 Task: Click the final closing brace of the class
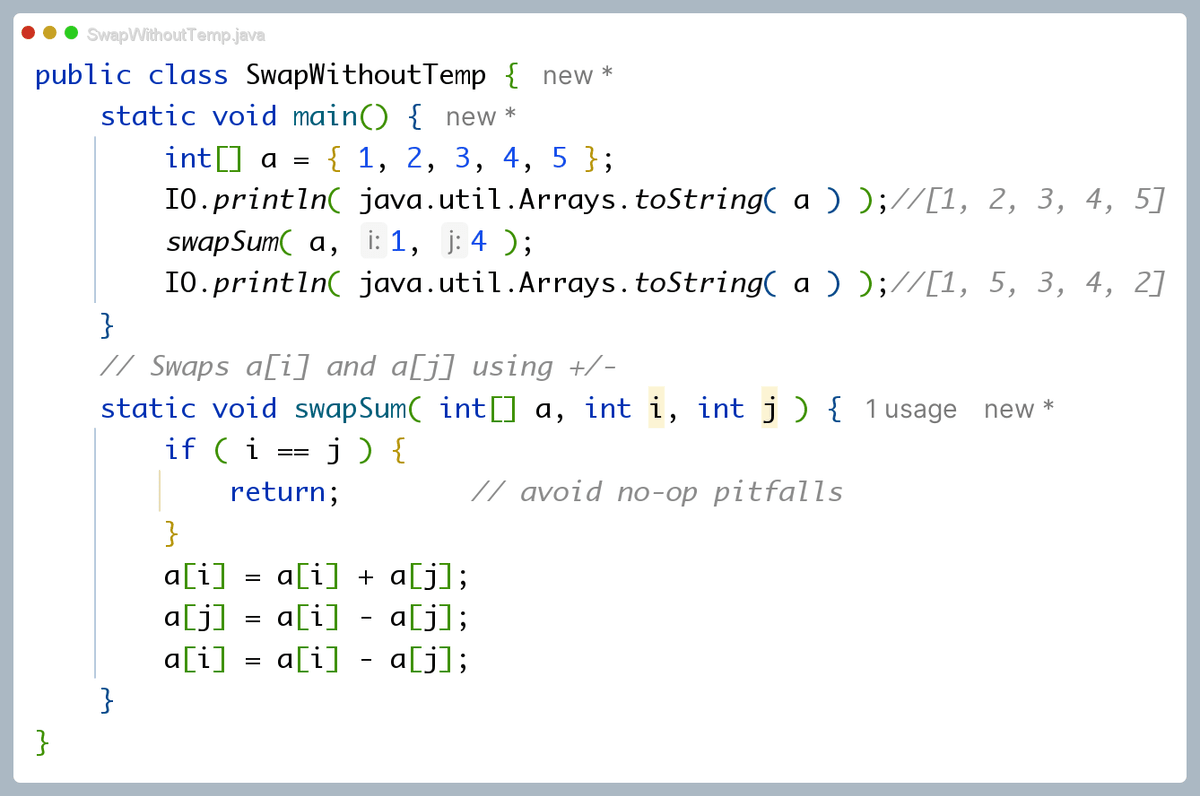tap(42, 741)
